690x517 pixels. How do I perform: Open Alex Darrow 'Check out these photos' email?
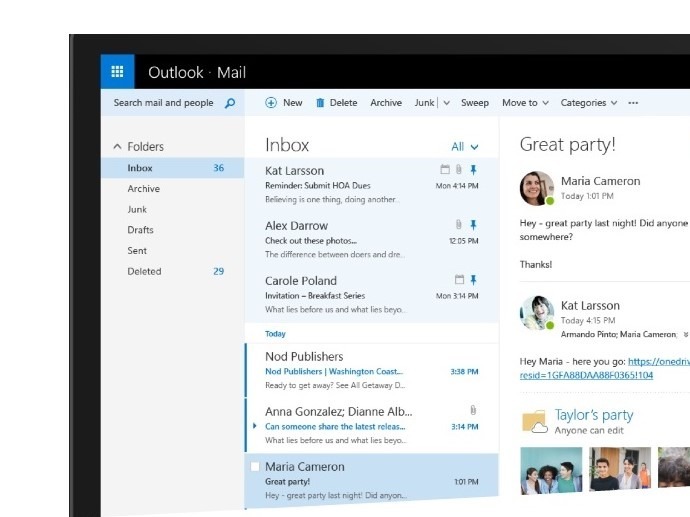point(372,240)
